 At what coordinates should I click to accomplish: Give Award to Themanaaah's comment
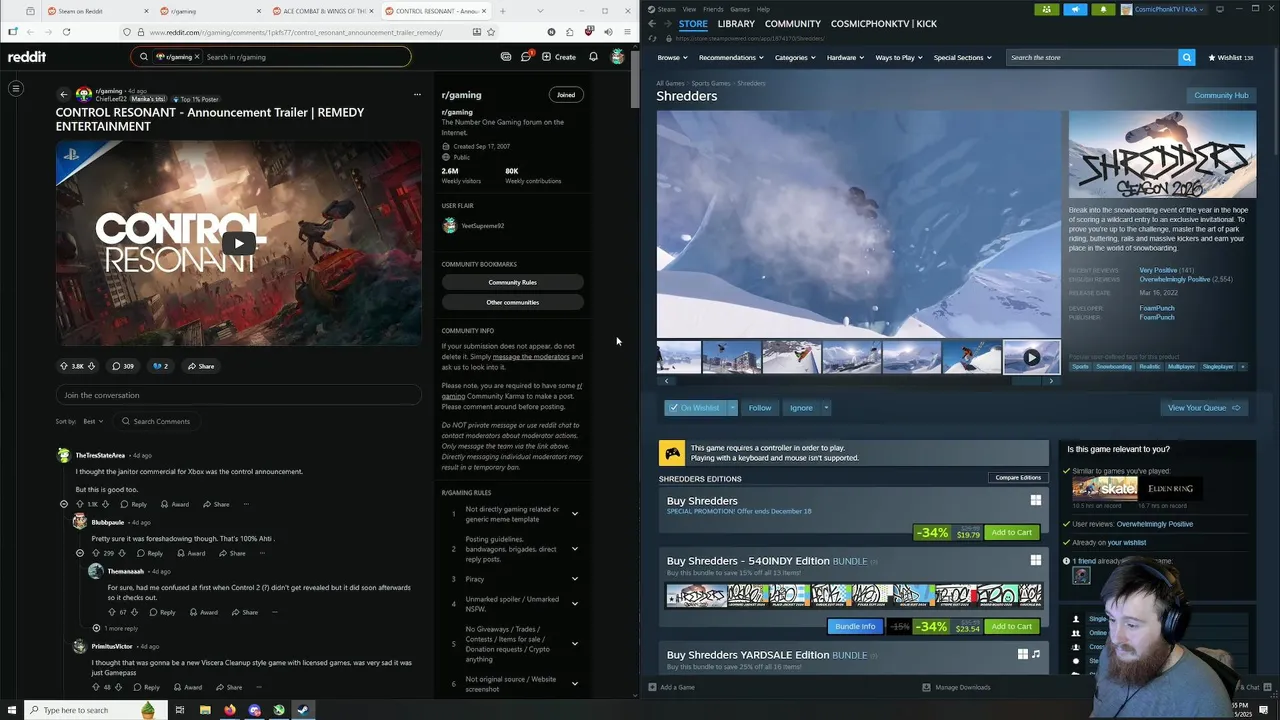[203, 612]
